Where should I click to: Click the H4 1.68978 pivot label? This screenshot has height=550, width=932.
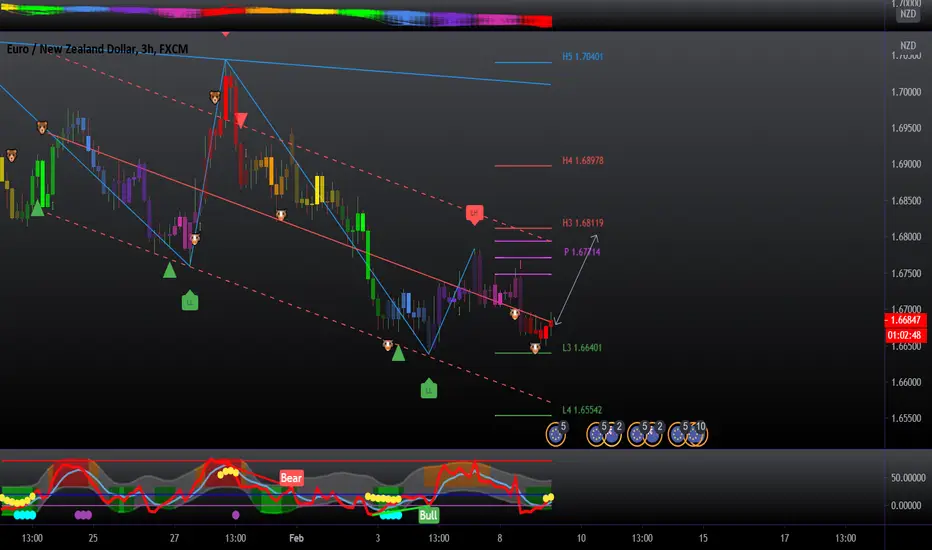pyautogui.click(x=582, y=161)
